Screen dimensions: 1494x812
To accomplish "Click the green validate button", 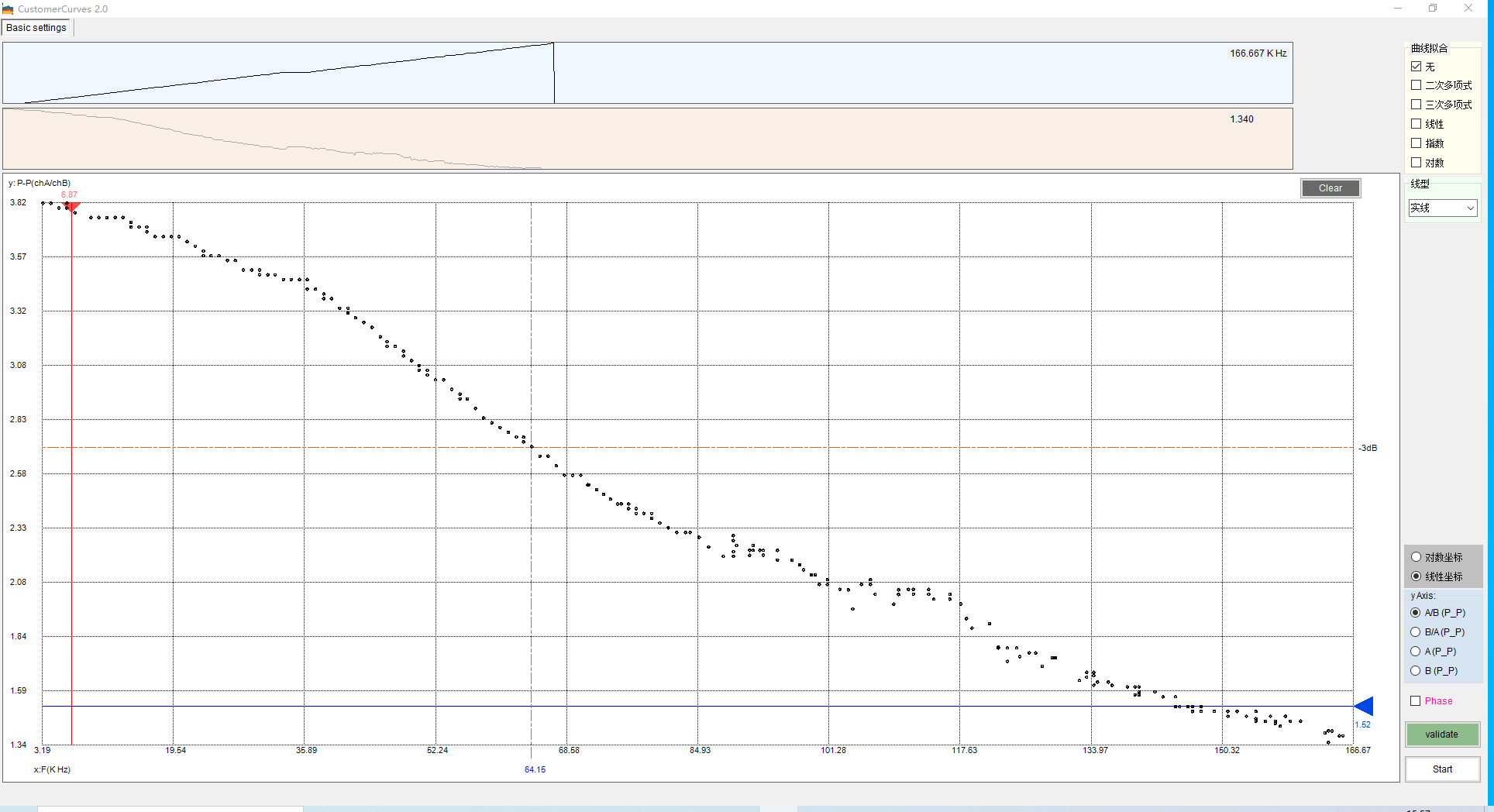I will pos(1441,735).
